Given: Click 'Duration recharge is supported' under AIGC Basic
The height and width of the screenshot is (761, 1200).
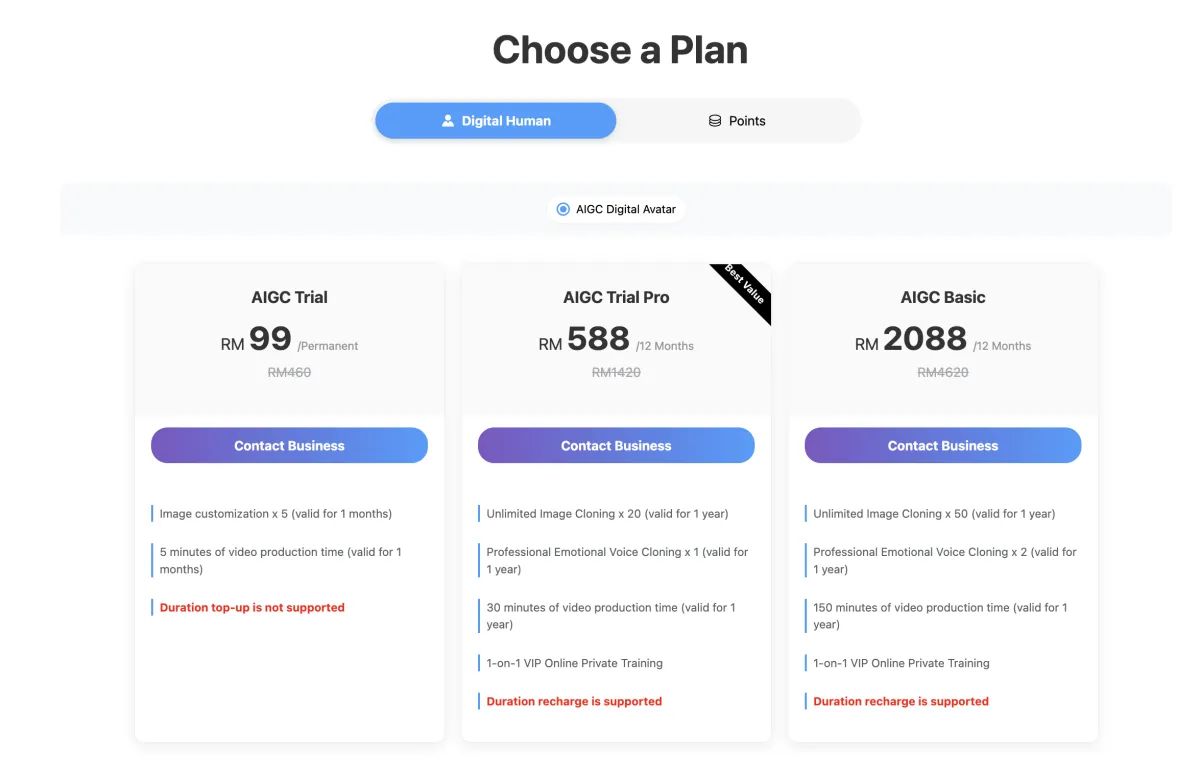Looking at the screenshot, I should 901,701.
